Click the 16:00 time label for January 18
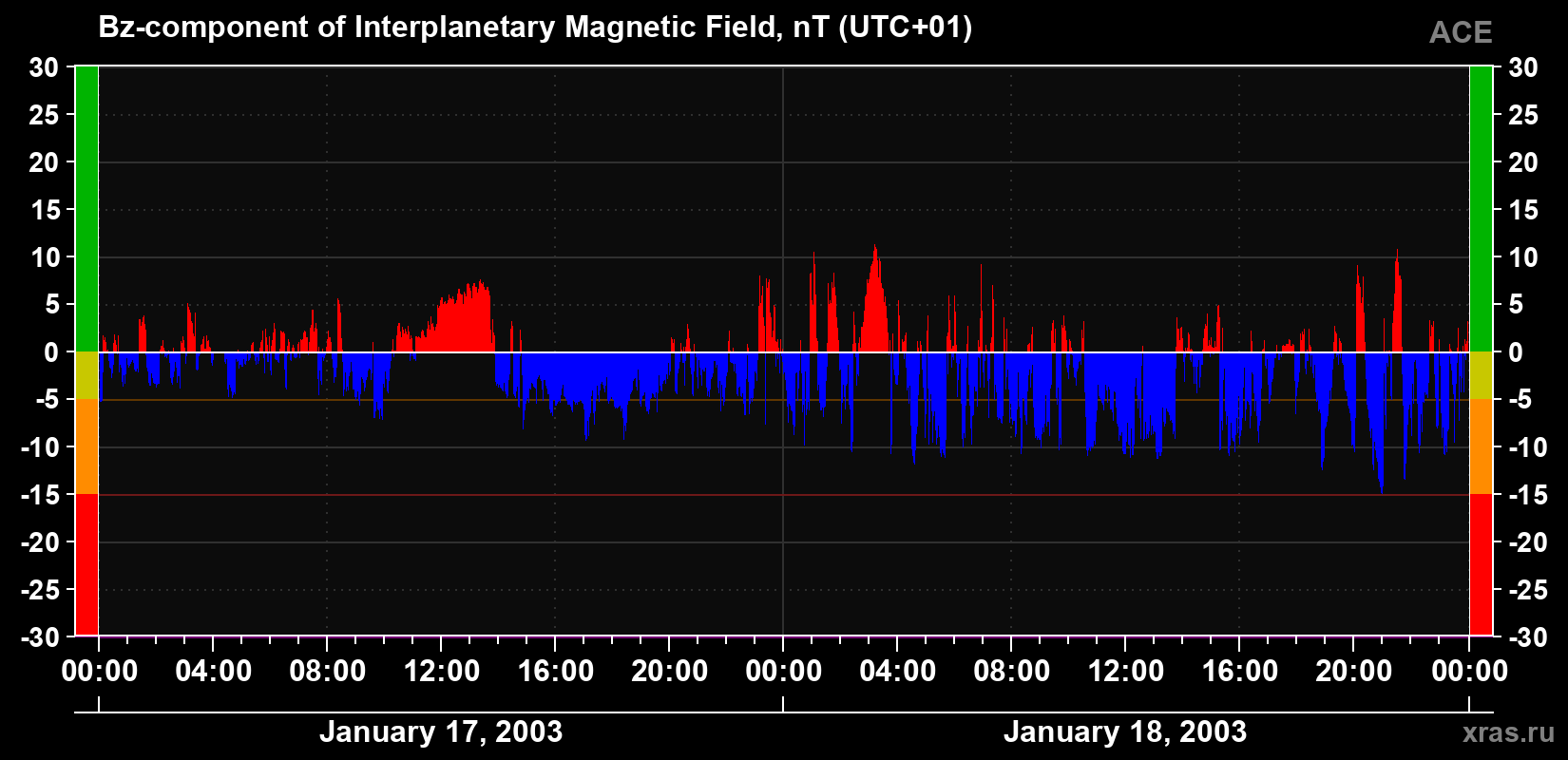The image size is (1568, 760). [1240, 672]
